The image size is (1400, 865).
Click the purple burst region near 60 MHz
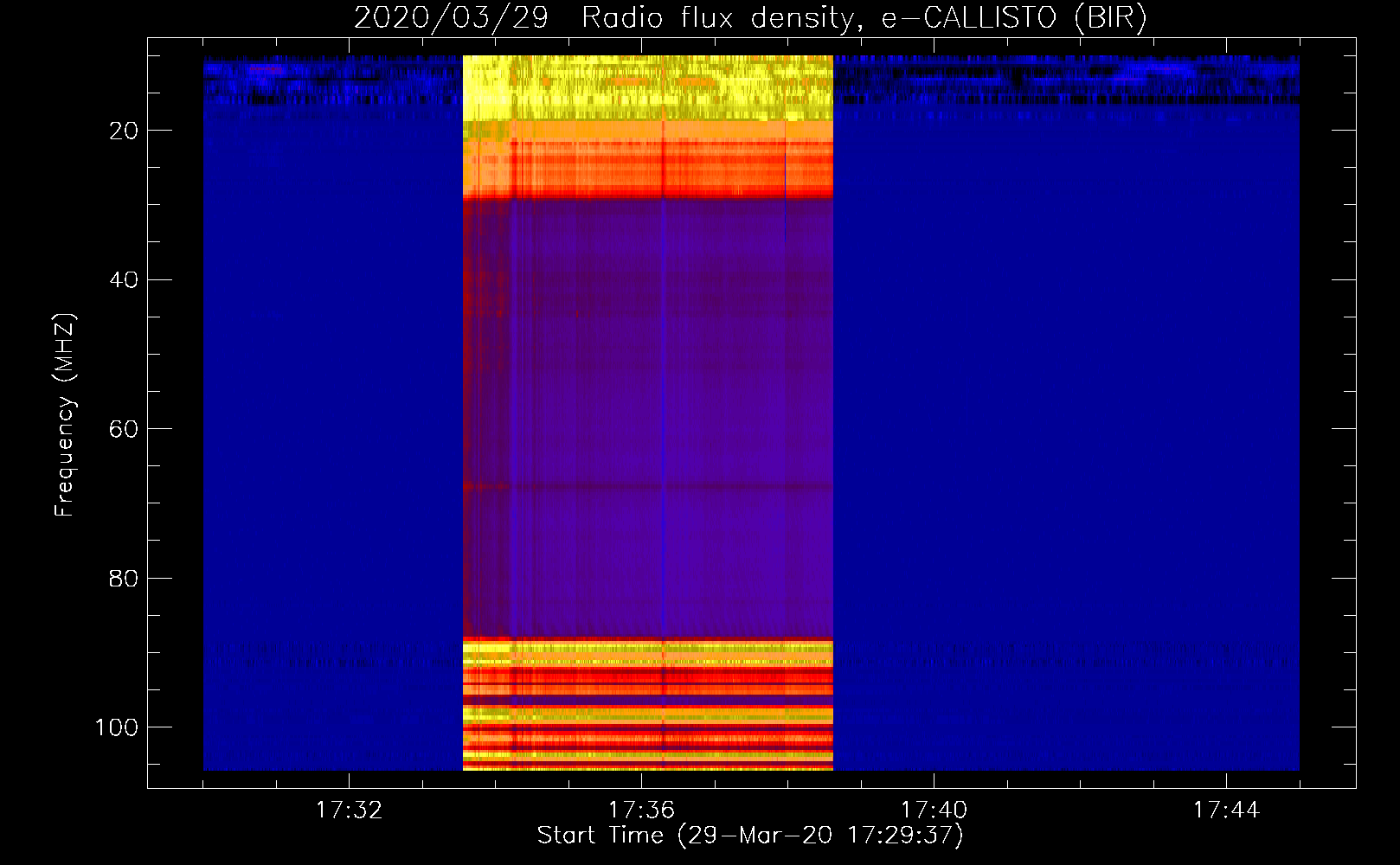tap(648, 419)
